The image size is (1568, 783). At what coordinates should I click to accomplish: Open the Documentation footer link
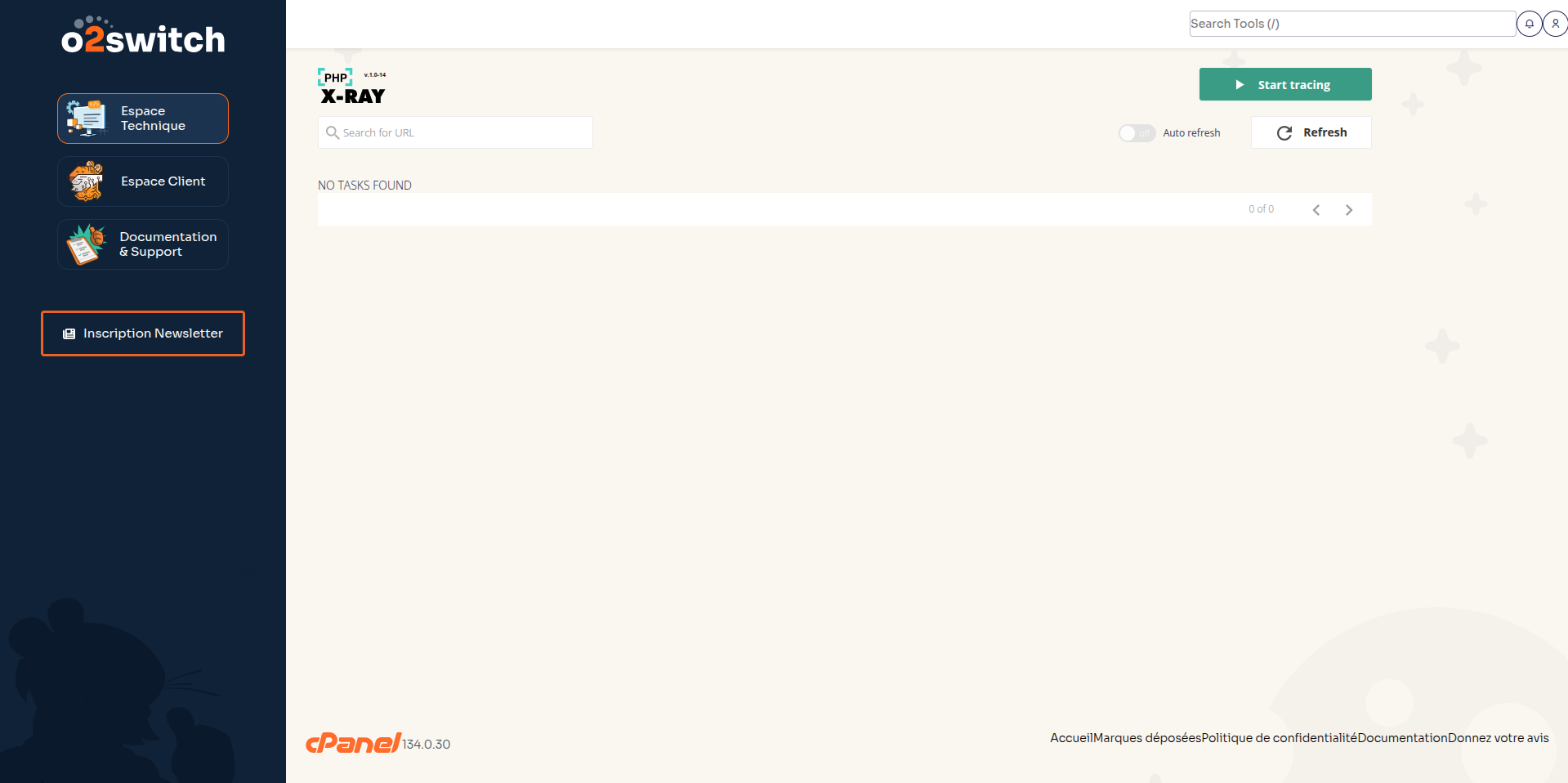(1403, 738)
